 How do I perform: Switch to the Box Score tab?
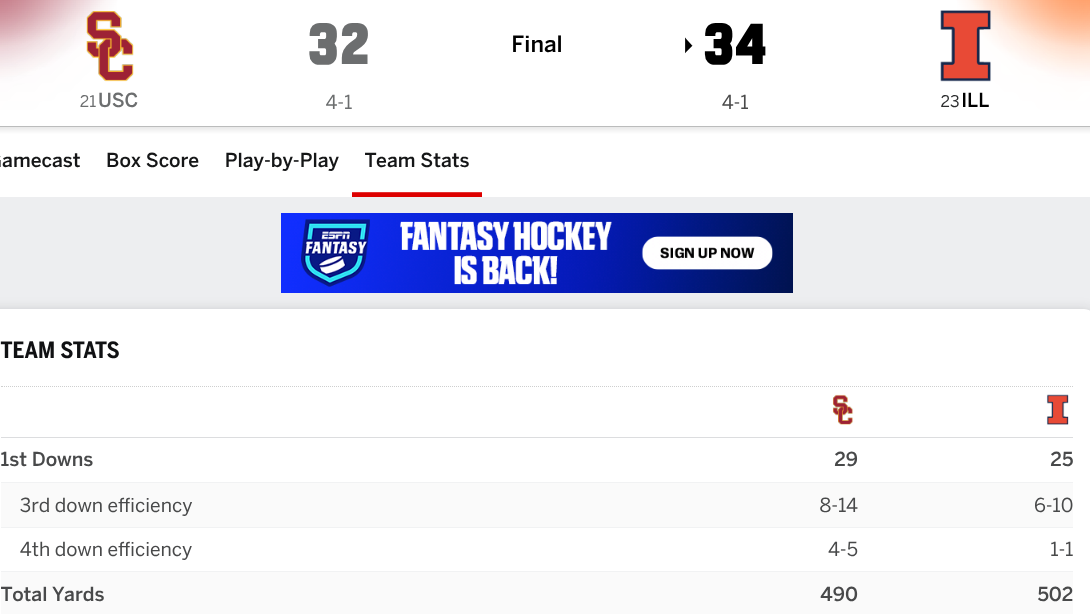tap(152, 160)
